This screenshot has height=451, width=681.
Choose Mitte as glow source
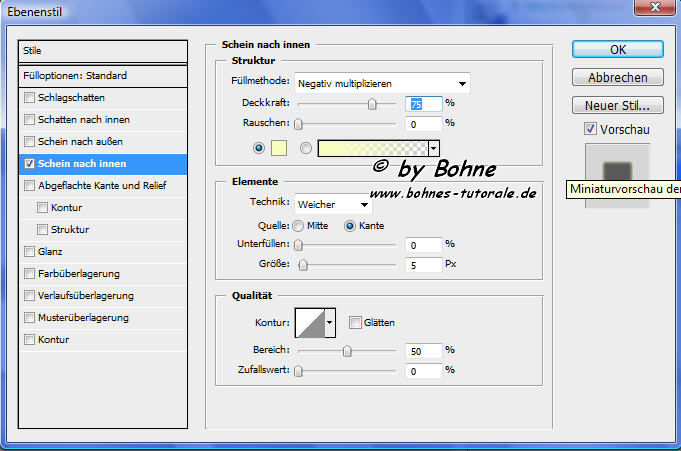click(298, 226)
